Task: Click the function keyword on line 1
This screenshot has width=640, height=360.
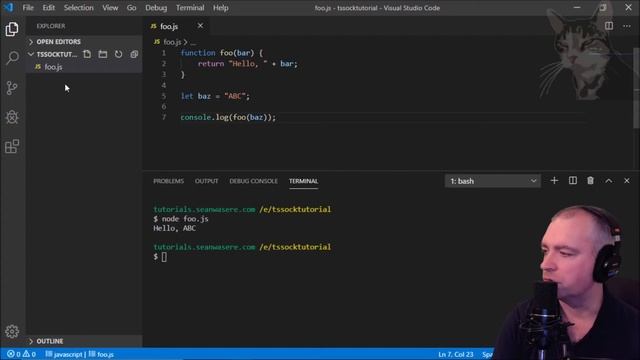Action: pos(198,53)
